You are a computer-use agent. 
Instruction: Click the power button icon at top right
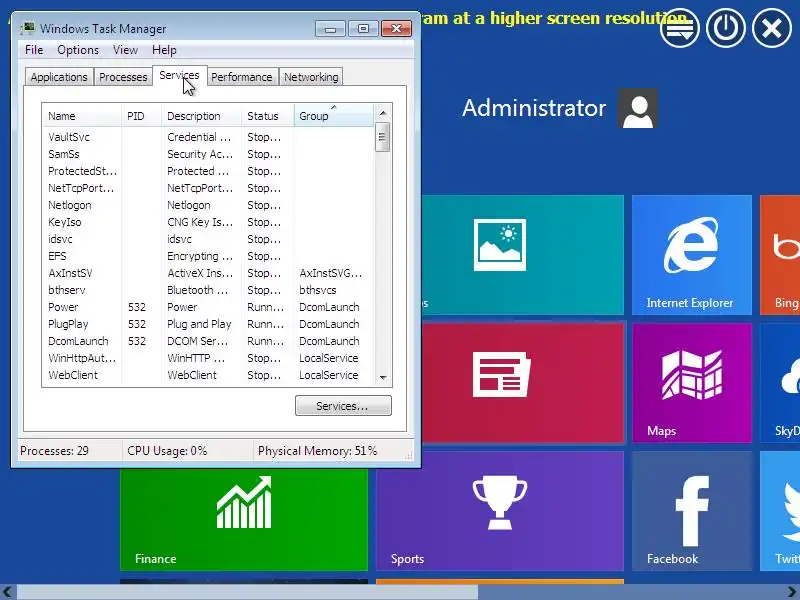pos(726,28)
